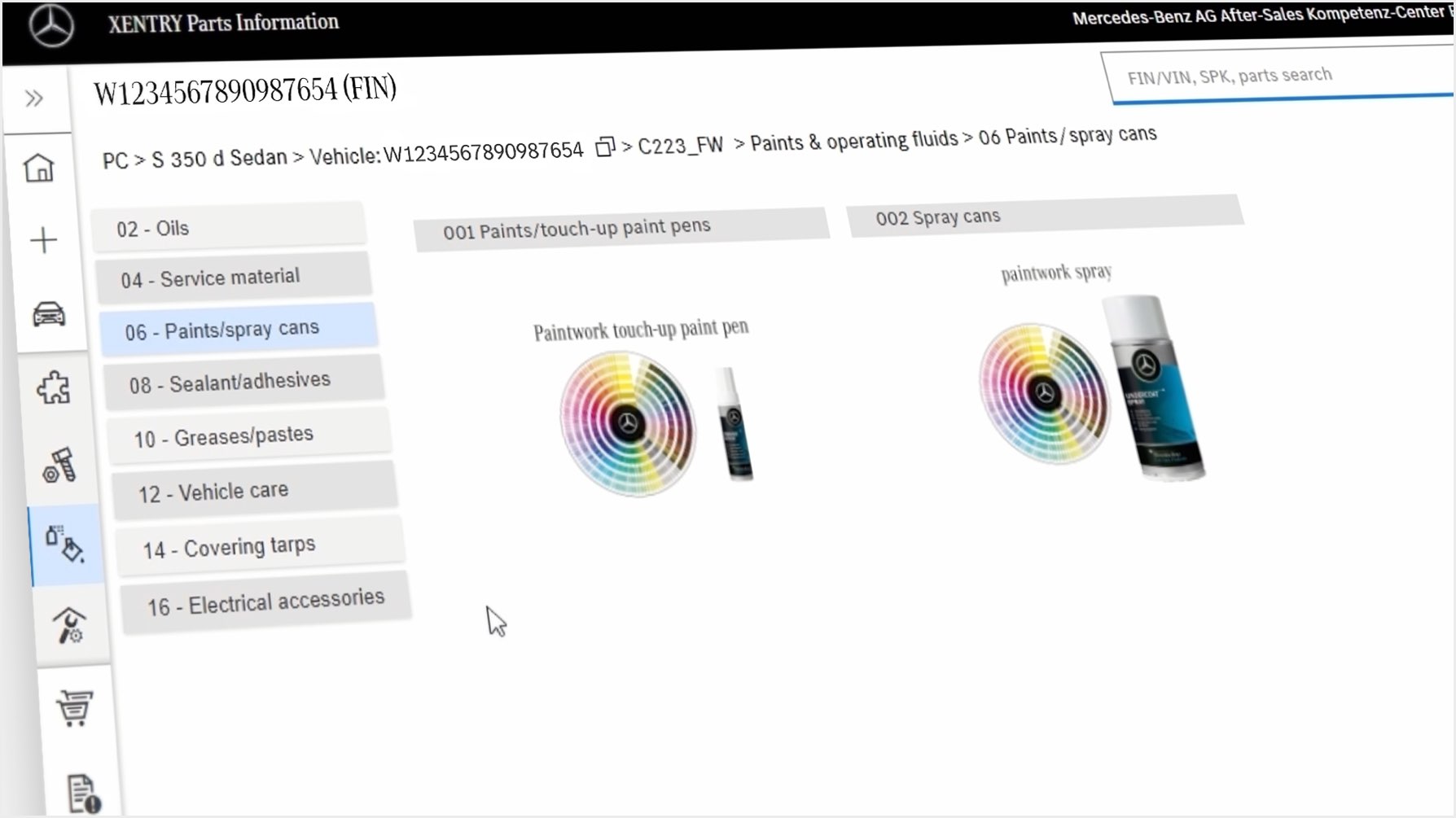Click the Mercedes-Benz star logo
The image size is (1456, 818).
coord(51,26)
